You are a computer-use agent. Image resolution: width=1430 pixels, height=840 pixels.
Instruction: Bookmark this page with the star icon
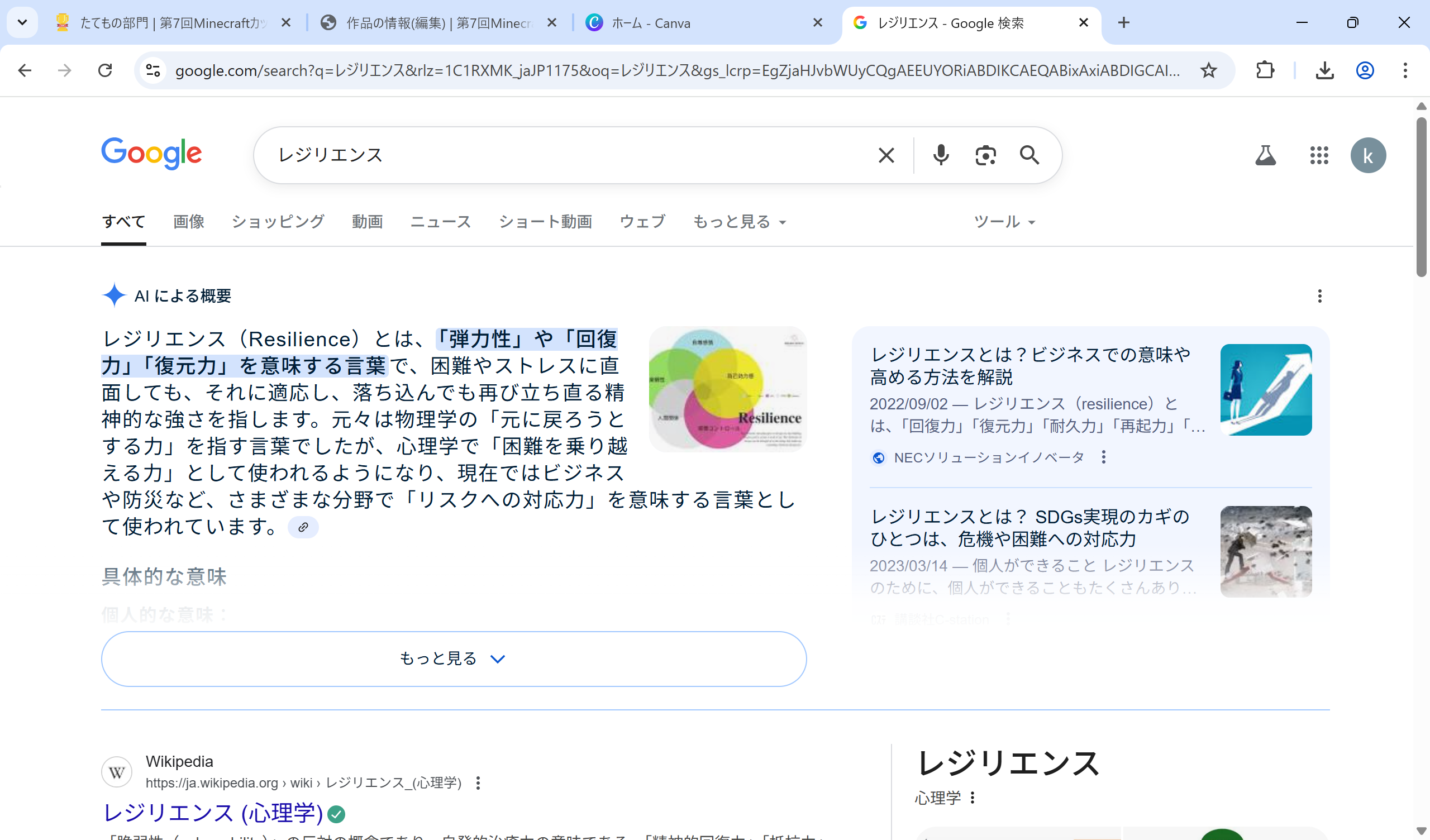[1209, 70]
